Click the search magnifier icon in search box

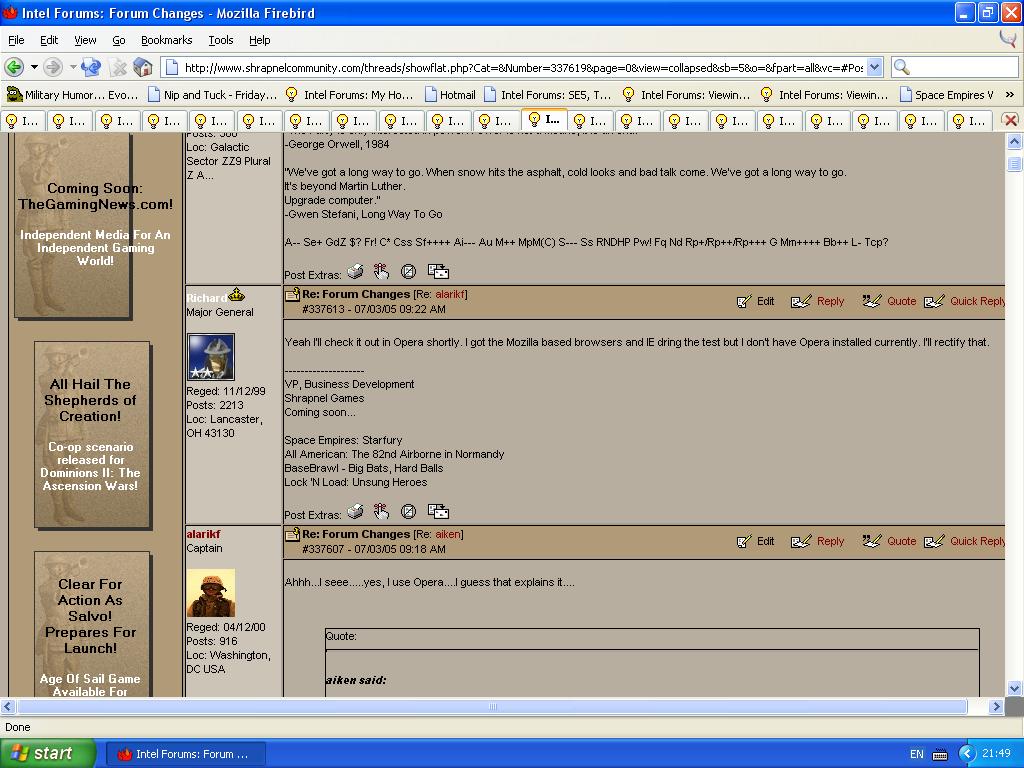pyautogui.click(x=901, y=67)
